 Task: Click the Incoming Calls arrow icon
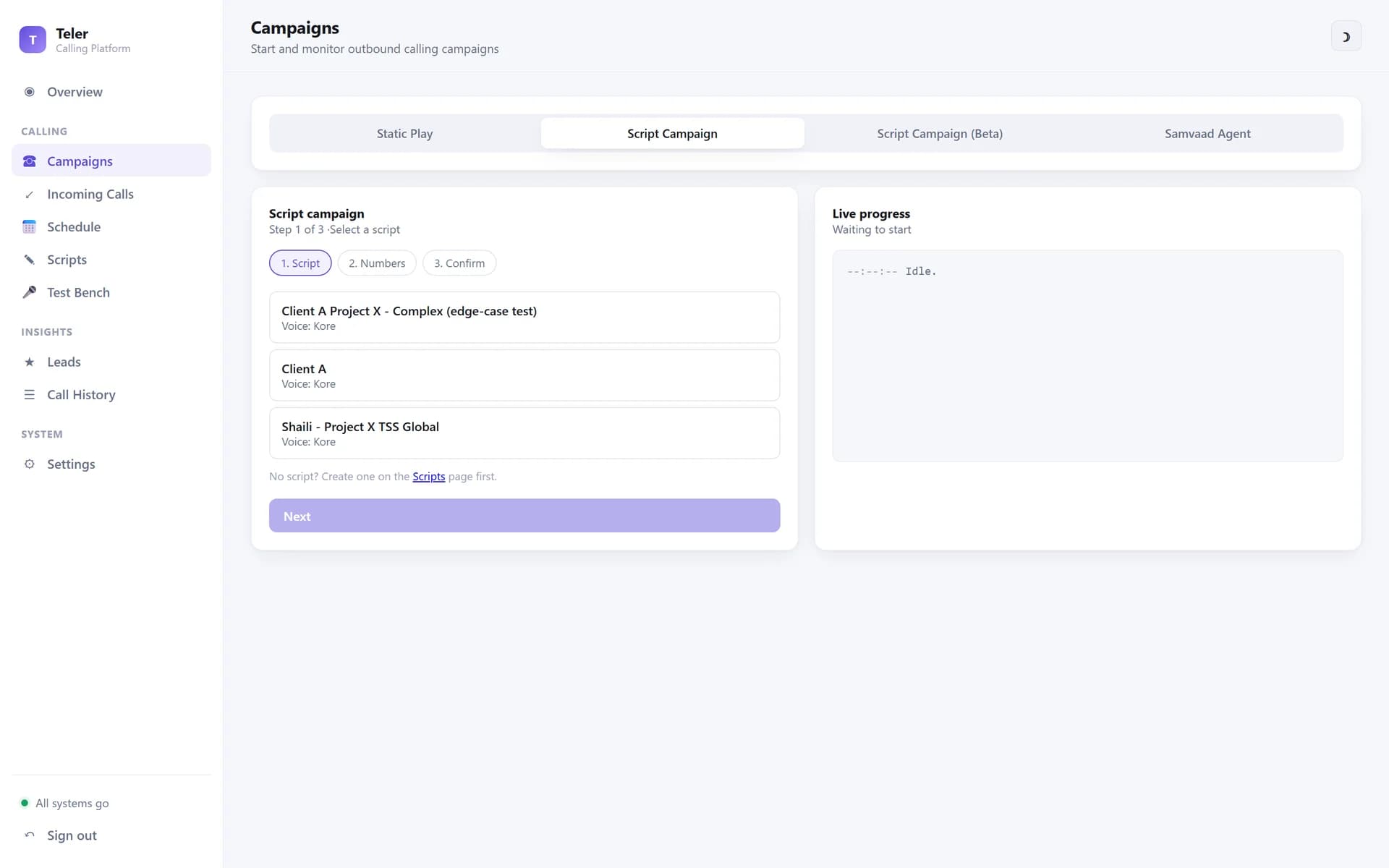[30, 195]
